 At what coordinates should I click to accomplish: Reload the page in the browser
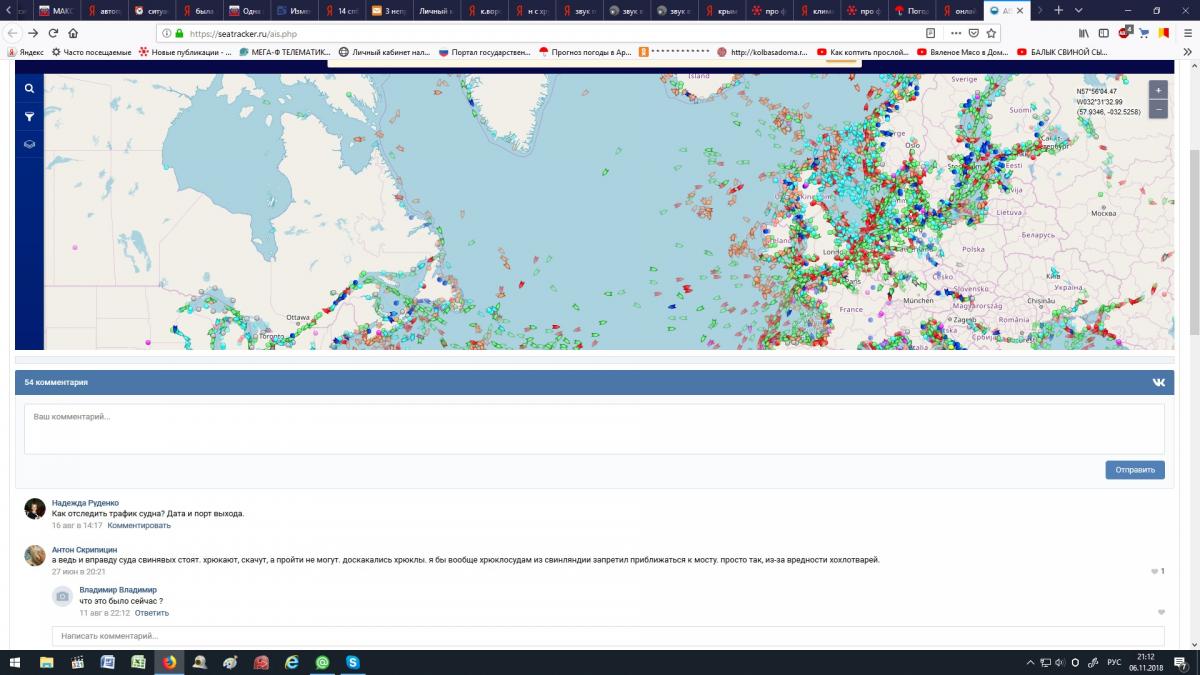pyautogui.click(x=52, y=33)
